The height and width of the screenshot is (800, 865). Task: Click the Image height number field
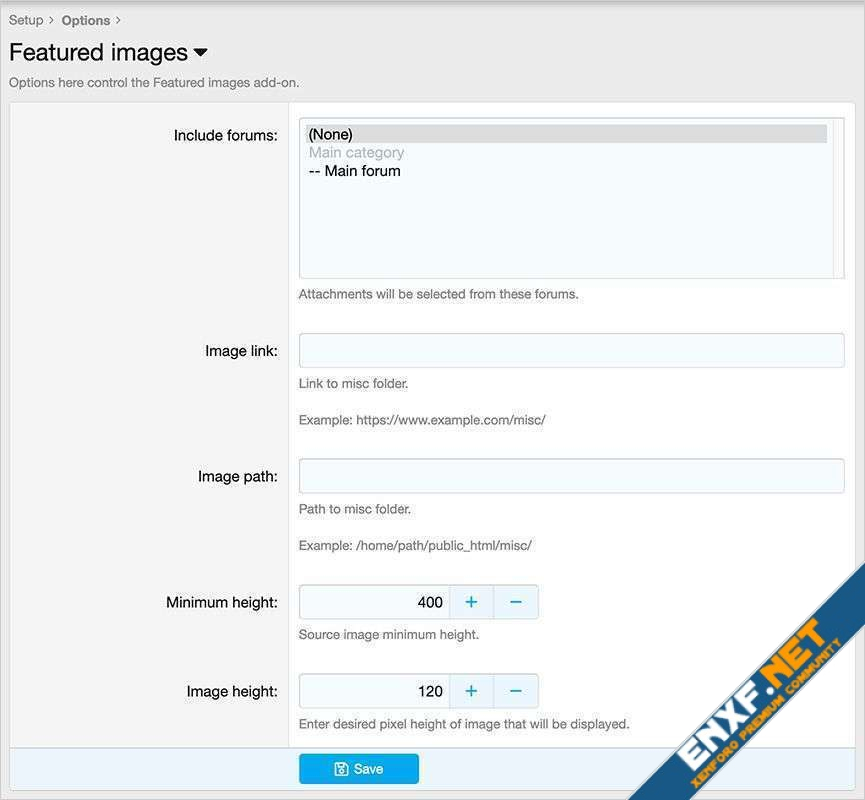[375, 691]
